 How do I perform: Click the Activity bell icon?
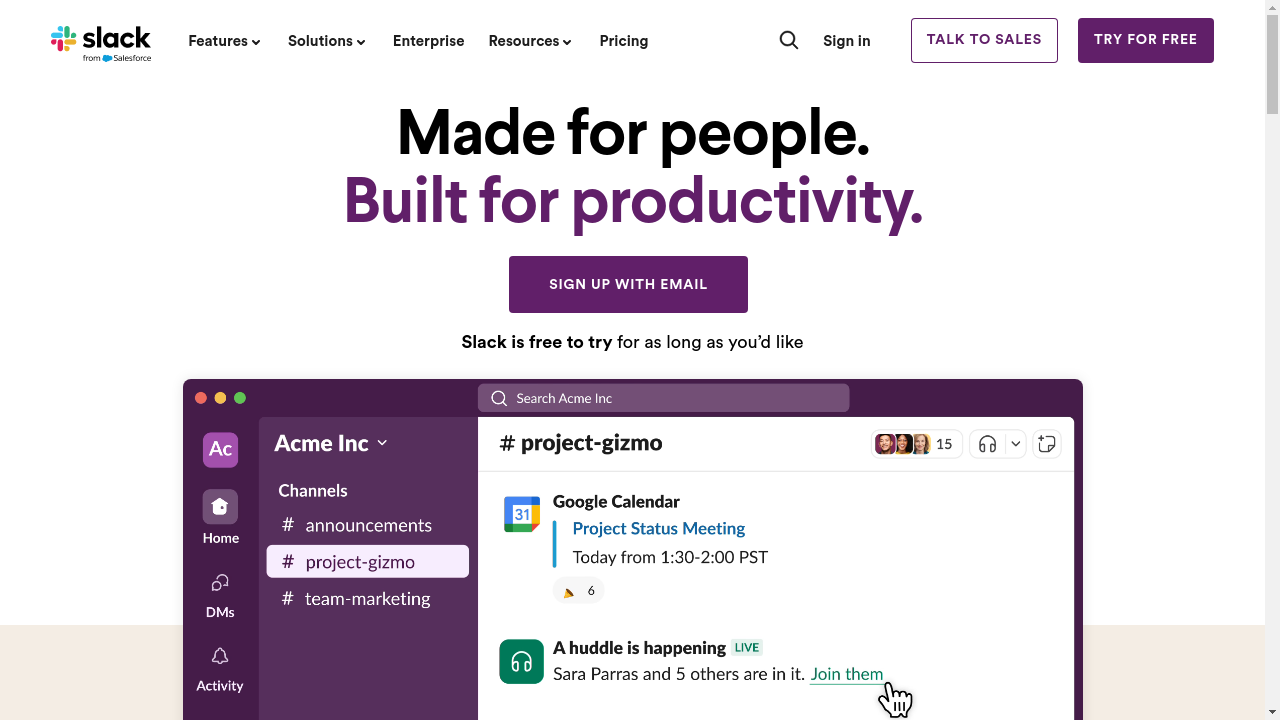220,657
